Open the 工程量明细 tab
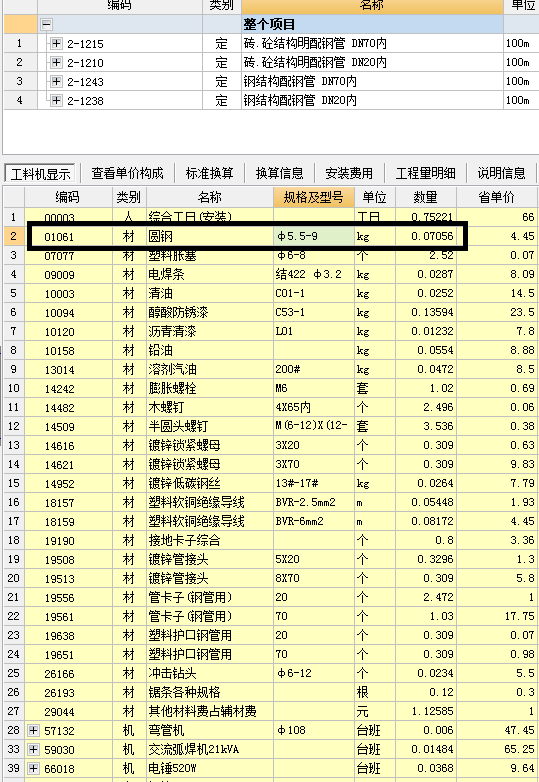Viewport: 539px width, 782px height. [x=425, y=173]
